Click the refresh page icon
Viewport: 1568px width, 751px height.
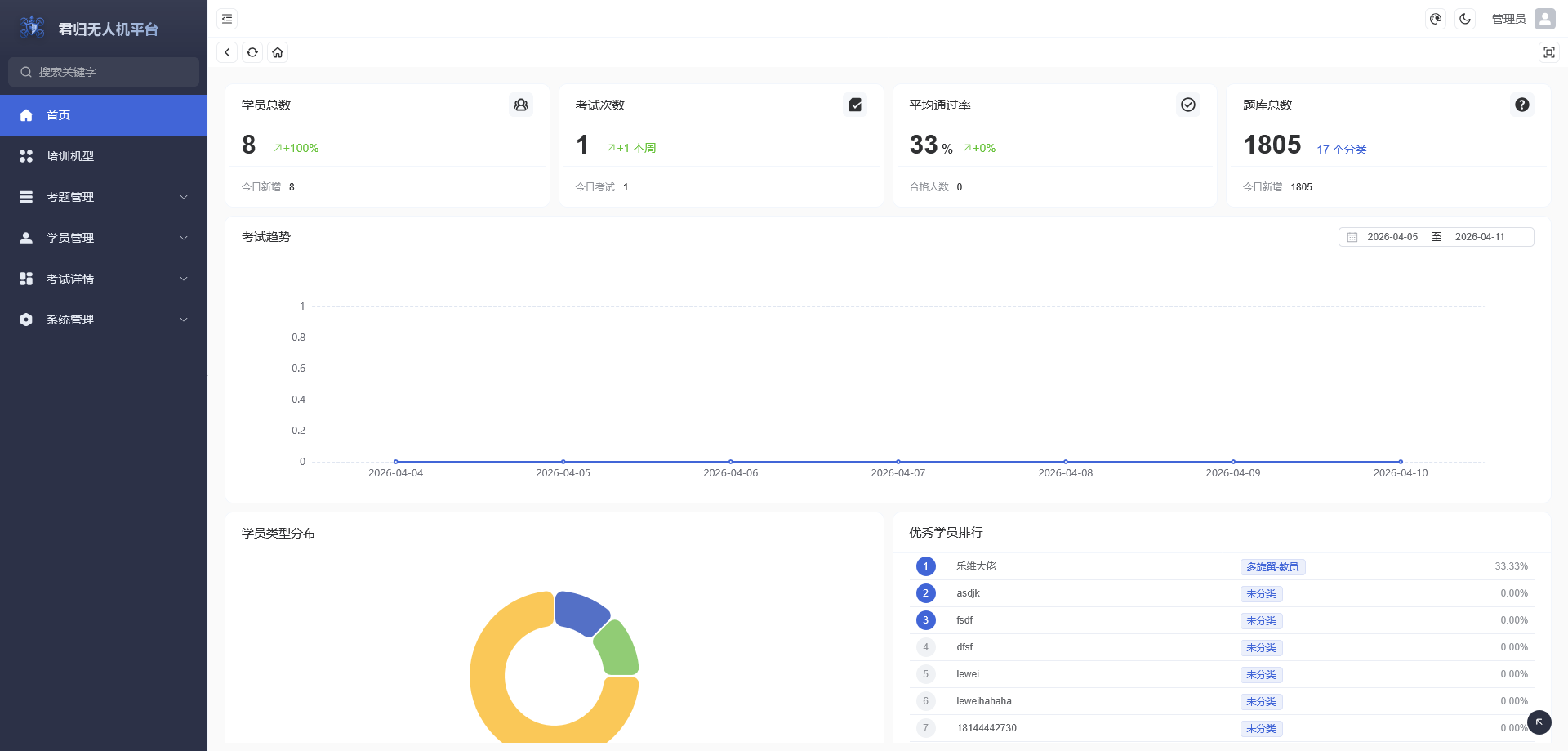[252, 52]
